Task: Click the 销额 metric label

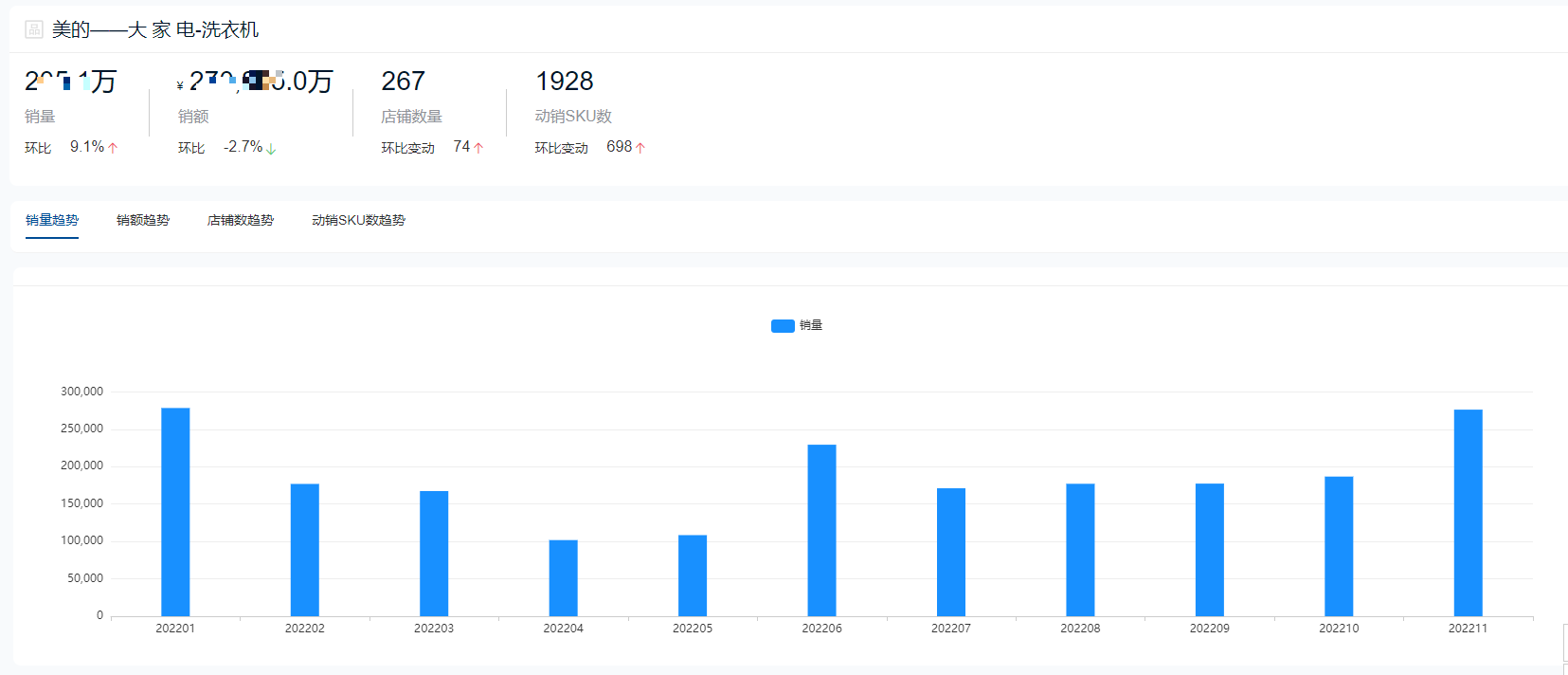Action: coord(193,117)
